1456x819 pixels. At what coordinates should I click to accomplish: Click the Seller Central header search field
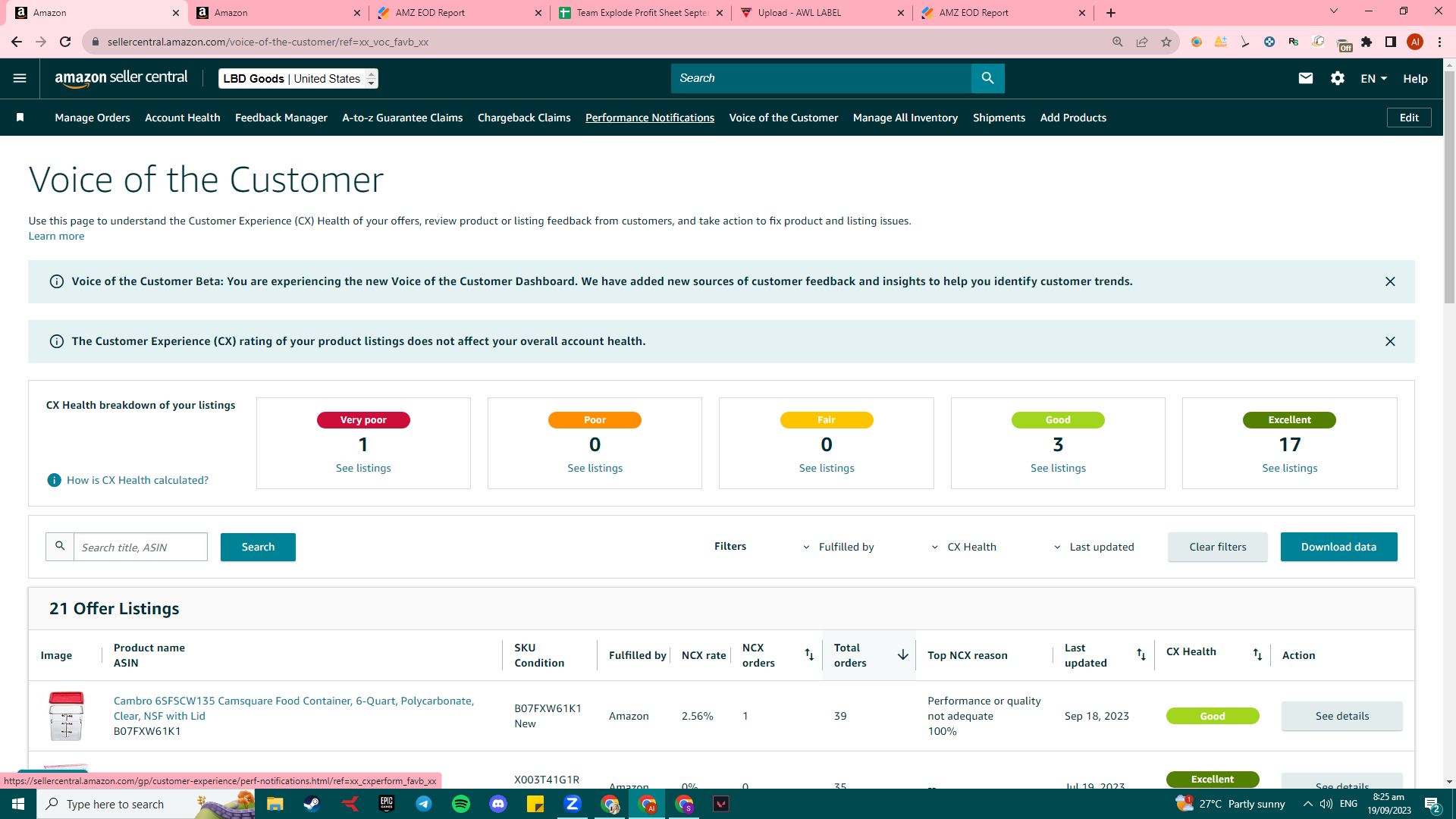[x=821, y=78]
